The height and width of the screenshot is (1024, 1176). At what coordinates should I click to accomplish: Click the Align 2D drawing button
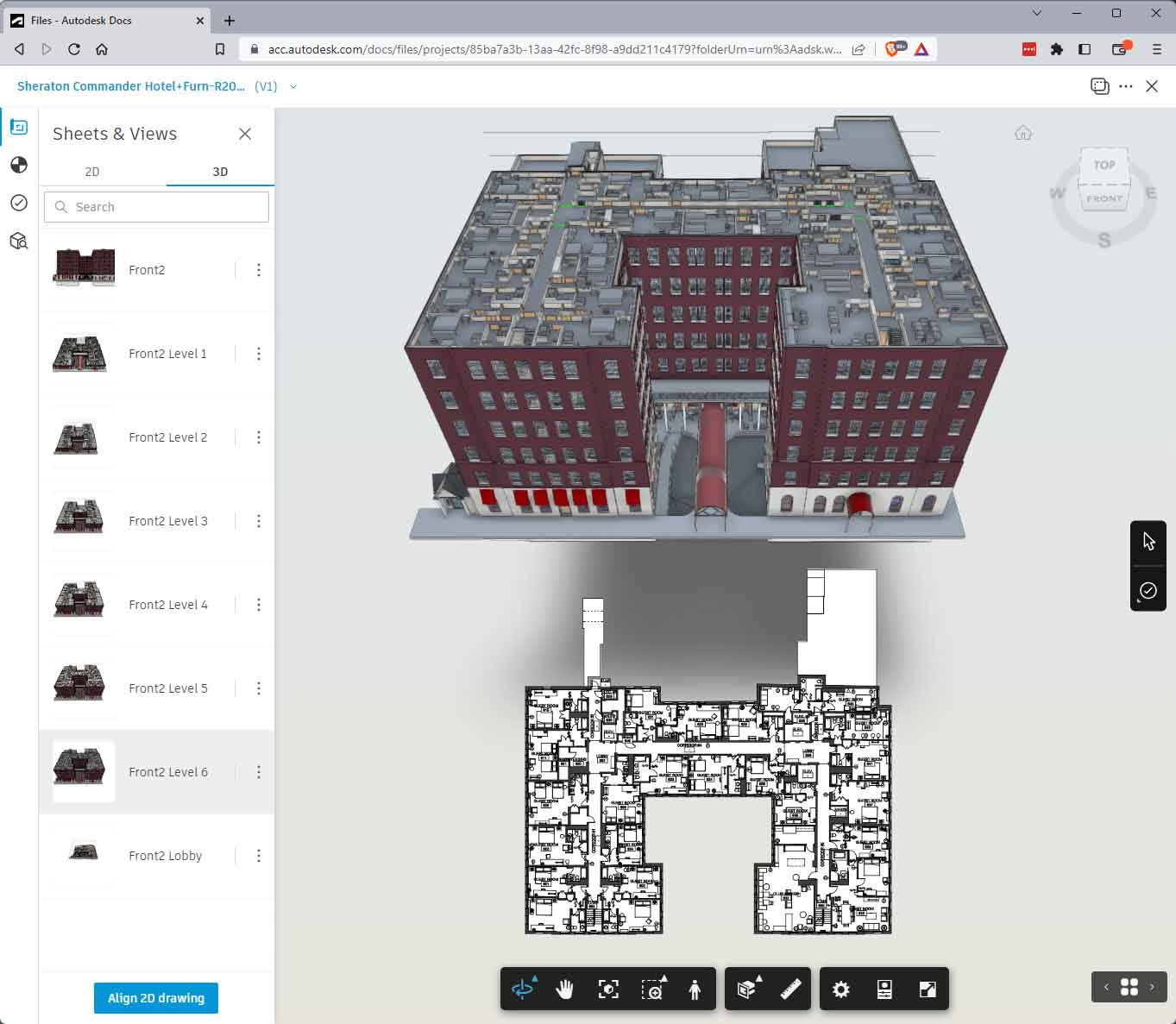pos(156,998)
